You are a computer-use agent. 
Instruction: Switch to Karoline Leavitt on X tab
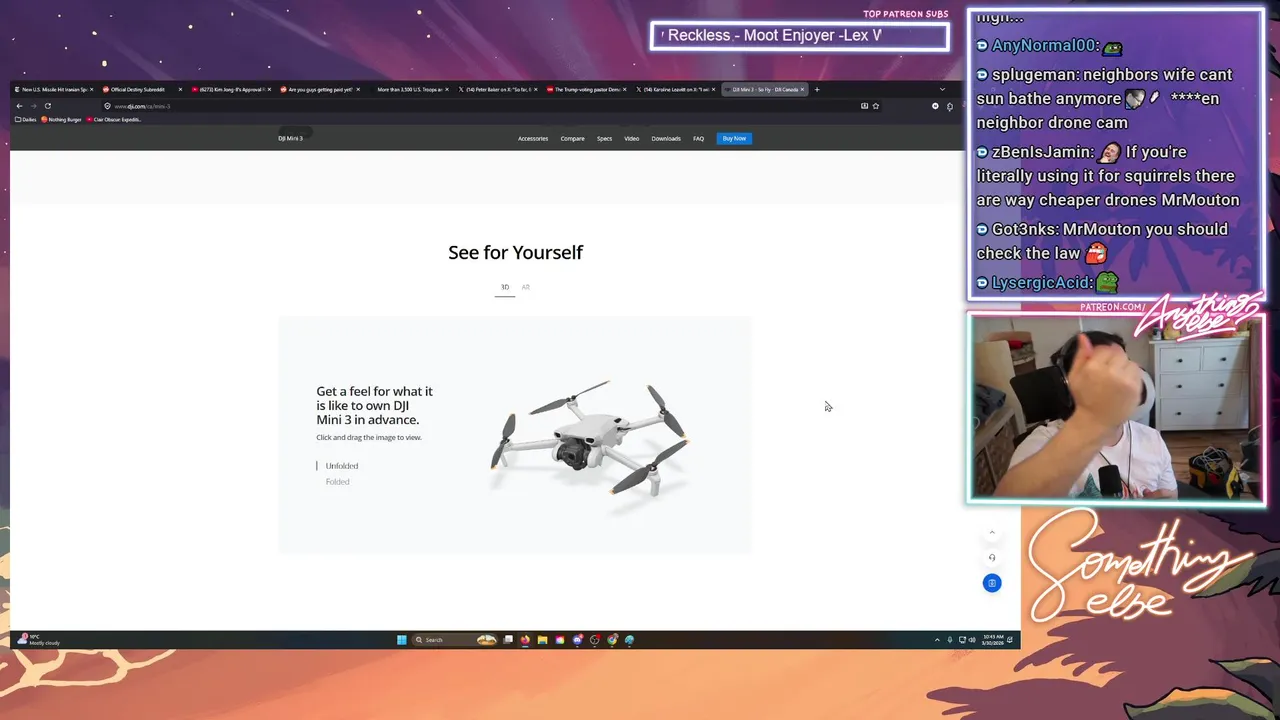click(675, 89)
